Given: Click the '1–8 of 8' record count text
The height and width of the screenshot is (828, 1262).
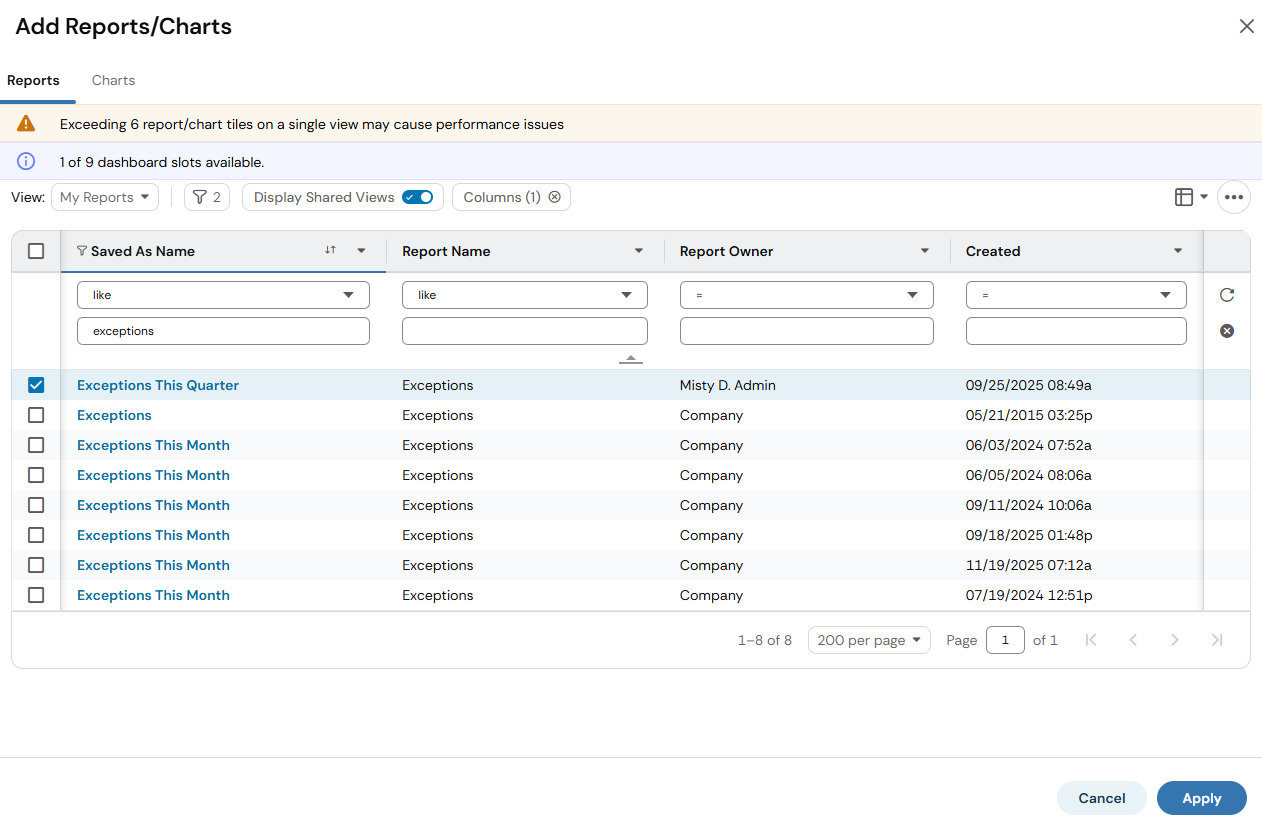Looking at the screenshot, I should coord(765,640).
